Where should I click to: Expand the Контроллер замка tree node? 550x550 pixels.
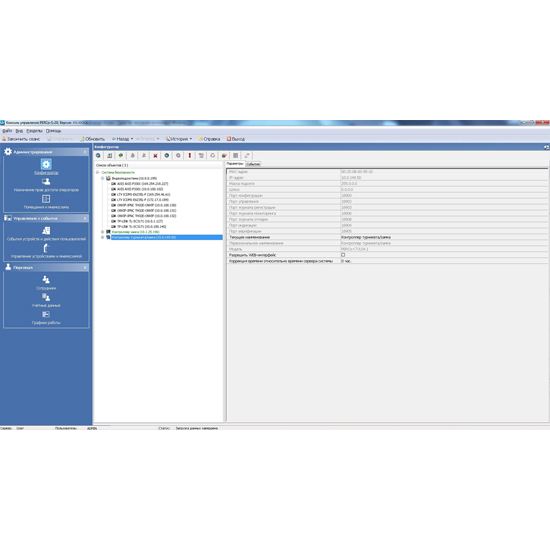[x=102, y=232]
